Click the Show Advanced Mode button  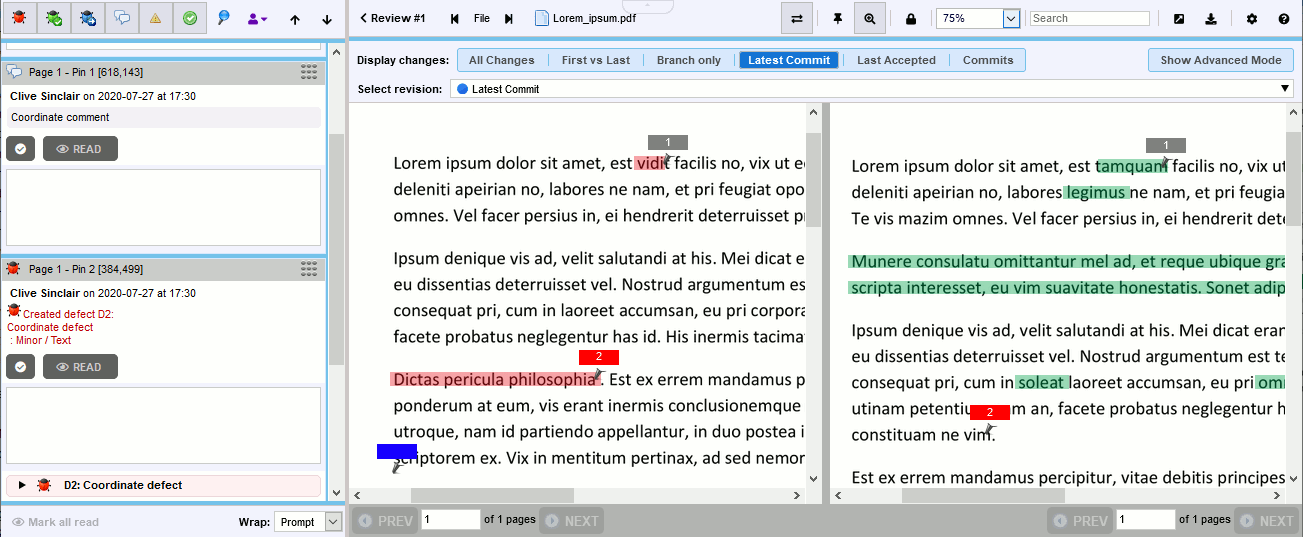click(x=1220, y=60)
